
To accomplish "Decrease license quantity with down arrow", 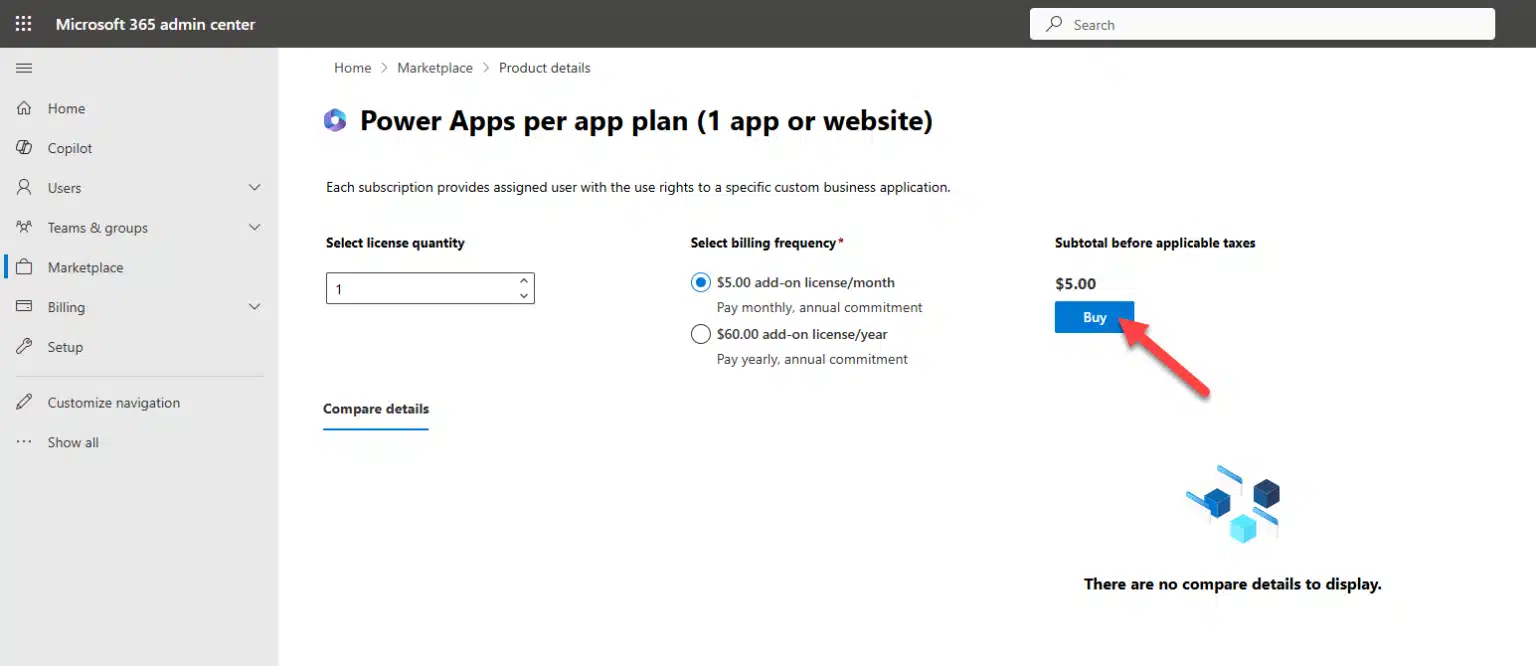I will 524,296.
